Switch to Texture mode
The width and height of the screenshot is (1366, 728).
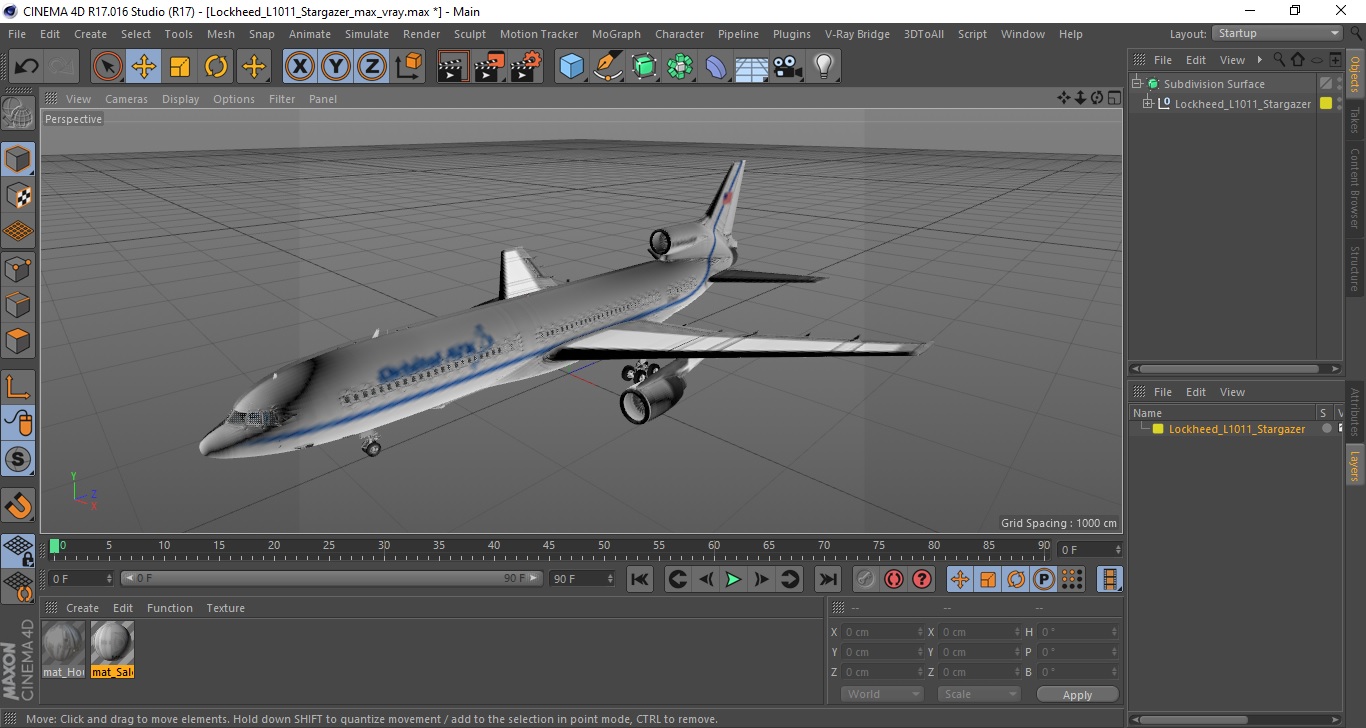(18, 195)
